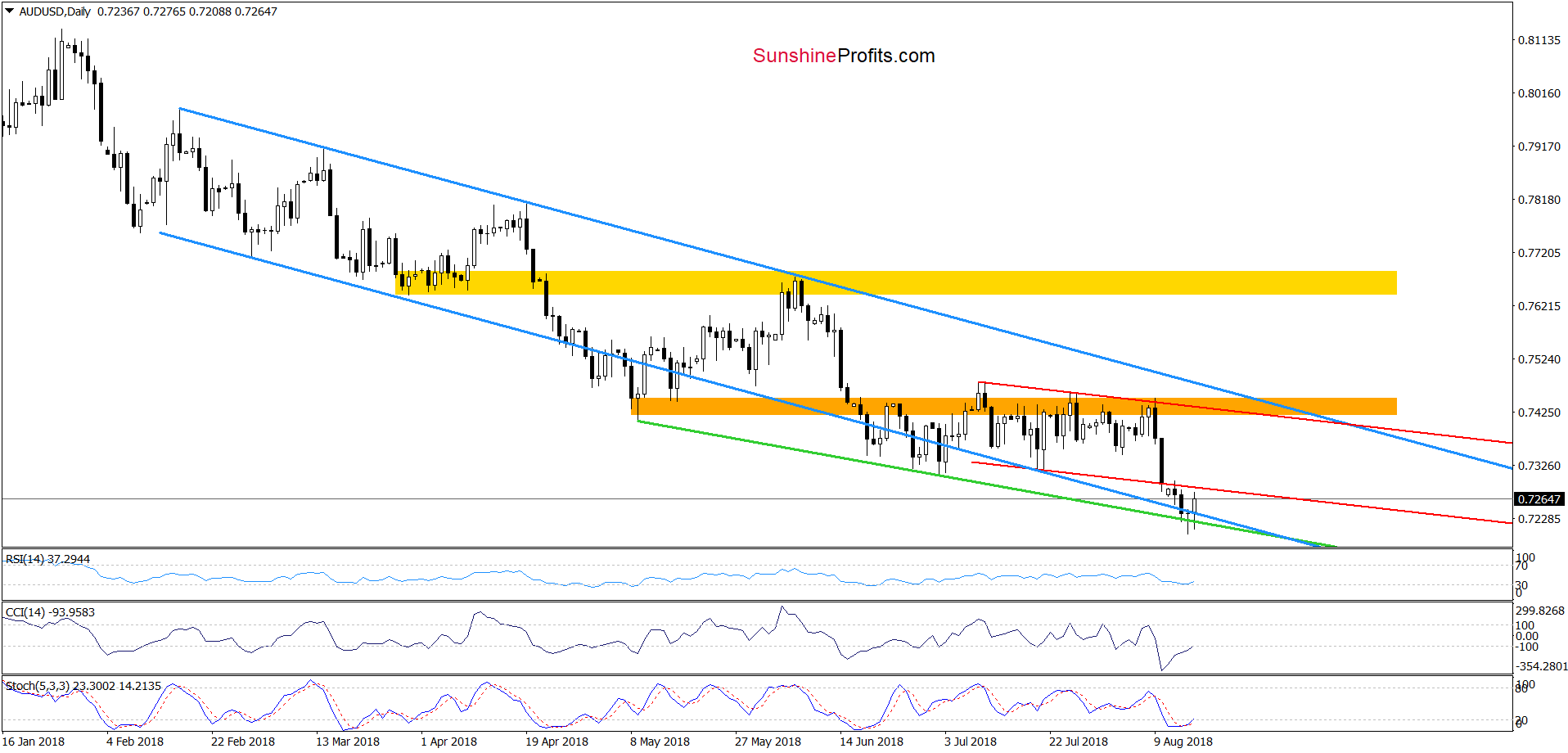The image size is (1568, 753).
Task: Click the 0.73260 price axis label
Action: point(1539,466)
